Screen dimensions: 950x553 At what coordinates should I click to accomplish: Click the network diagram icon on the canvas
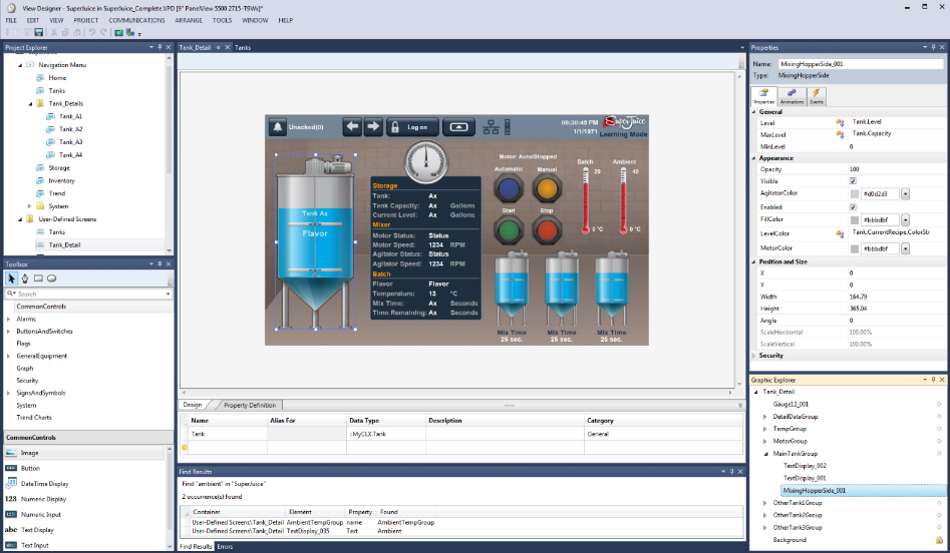tap(491, 127)
